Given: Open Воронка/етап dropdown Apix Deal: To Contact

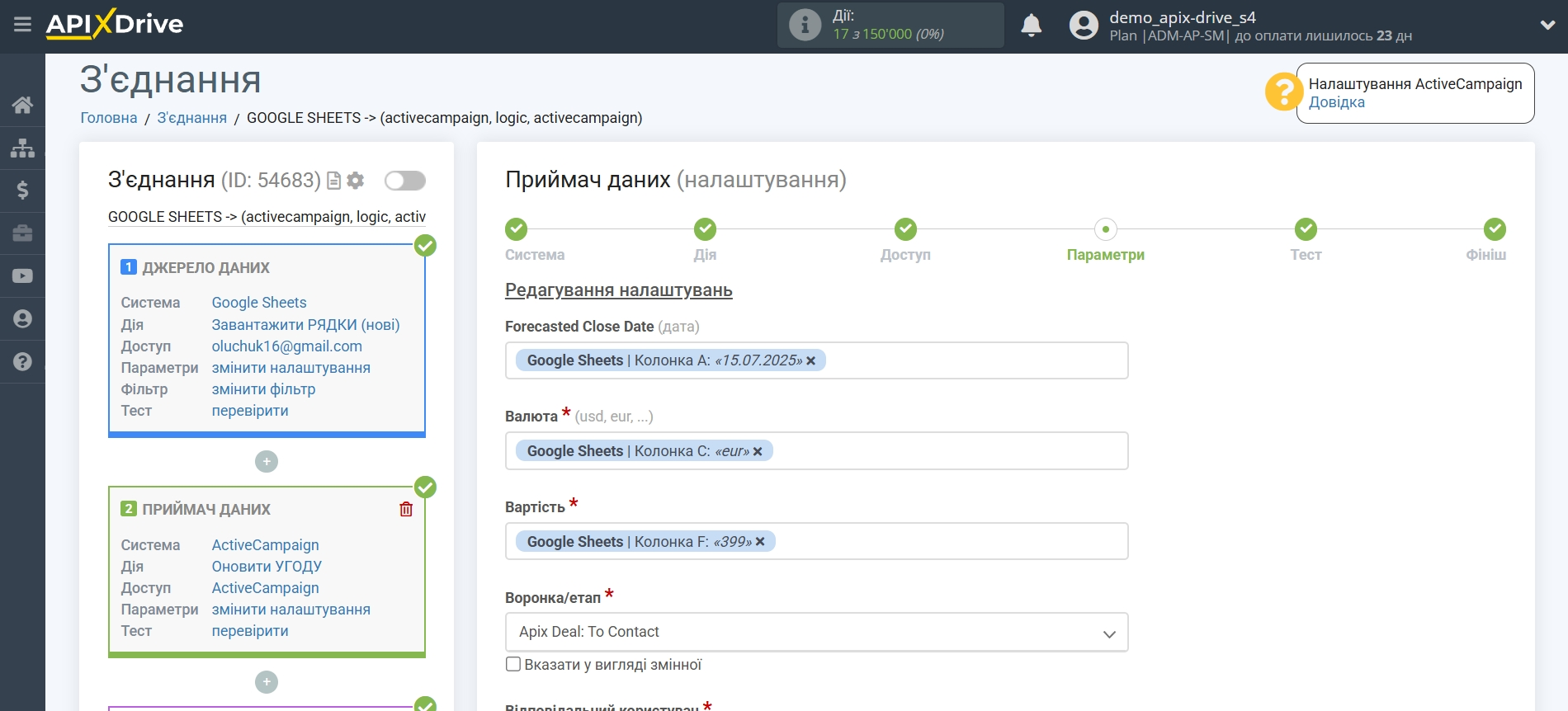Looking at the screenshot, I should [816, 632].
